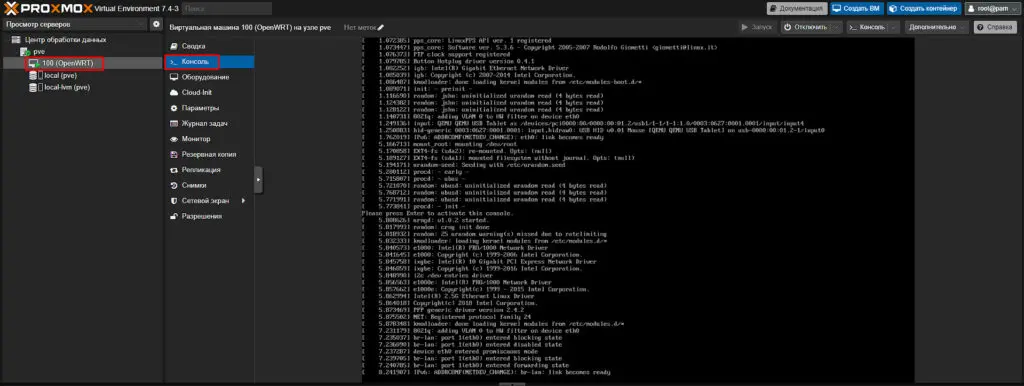The width and height of the screenshot is (1024, 386).
Task: Focus the top search input field
Action: click(227, 8)
